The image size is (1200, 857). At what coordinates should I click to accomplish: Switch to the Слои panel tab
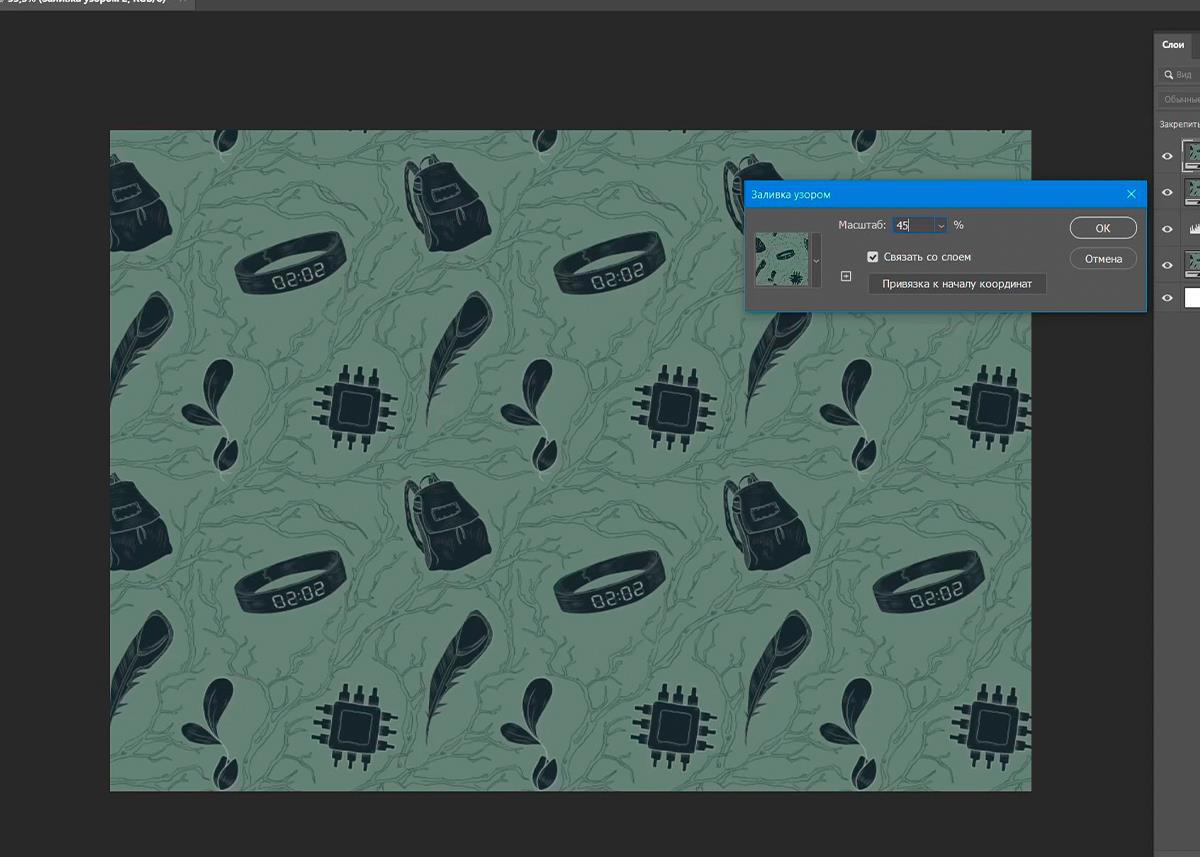(x=1173, y=45)
